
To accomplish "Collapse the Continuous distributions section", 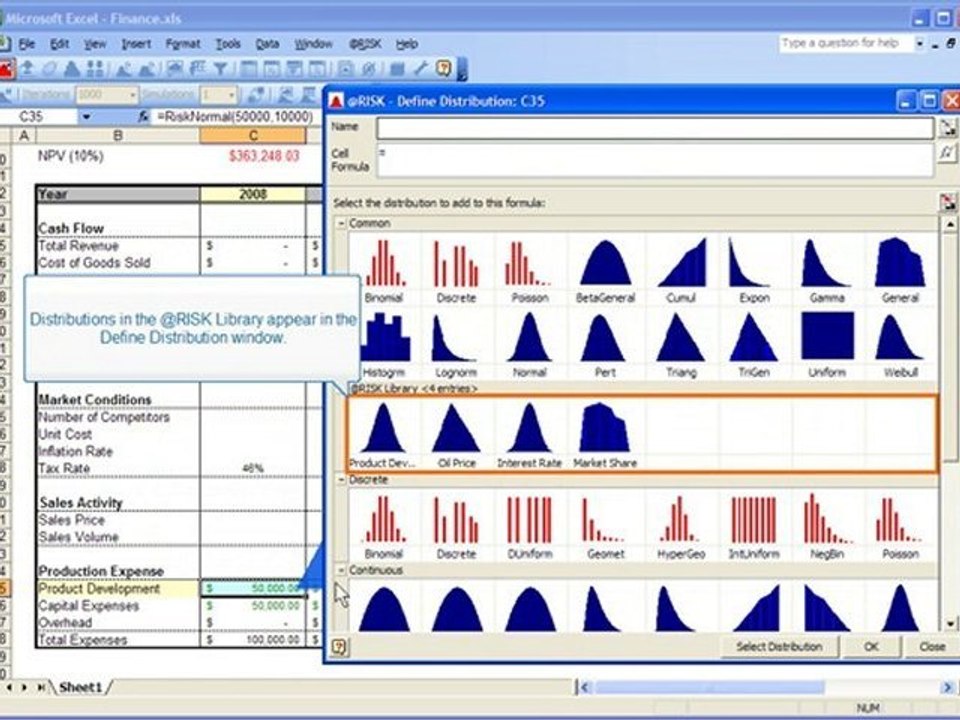I will point(342,570).
